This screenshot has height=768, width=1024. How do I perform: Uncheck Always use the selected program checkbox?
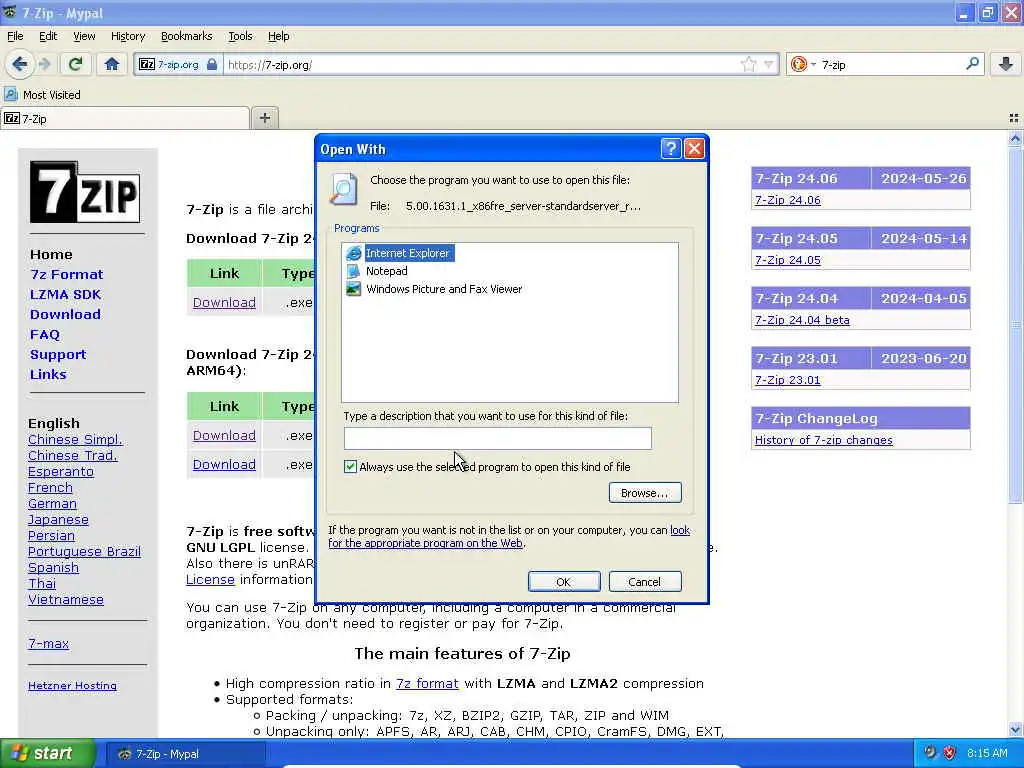click(x=351, y=466)
